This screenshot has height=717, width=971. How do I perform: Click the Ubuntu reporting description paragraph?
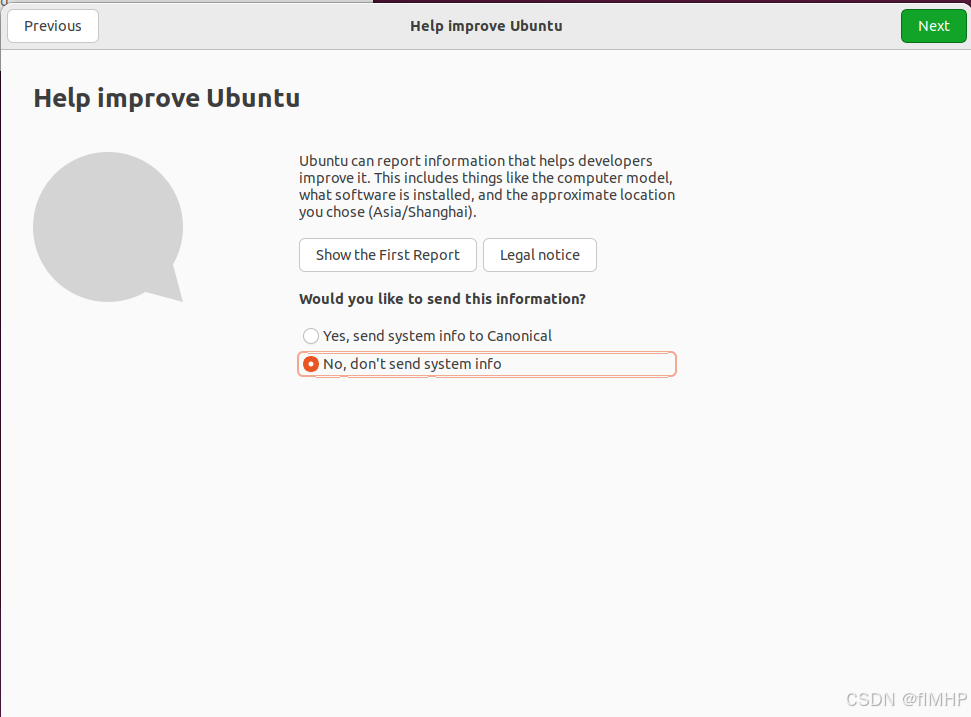(x=486, y=186)
